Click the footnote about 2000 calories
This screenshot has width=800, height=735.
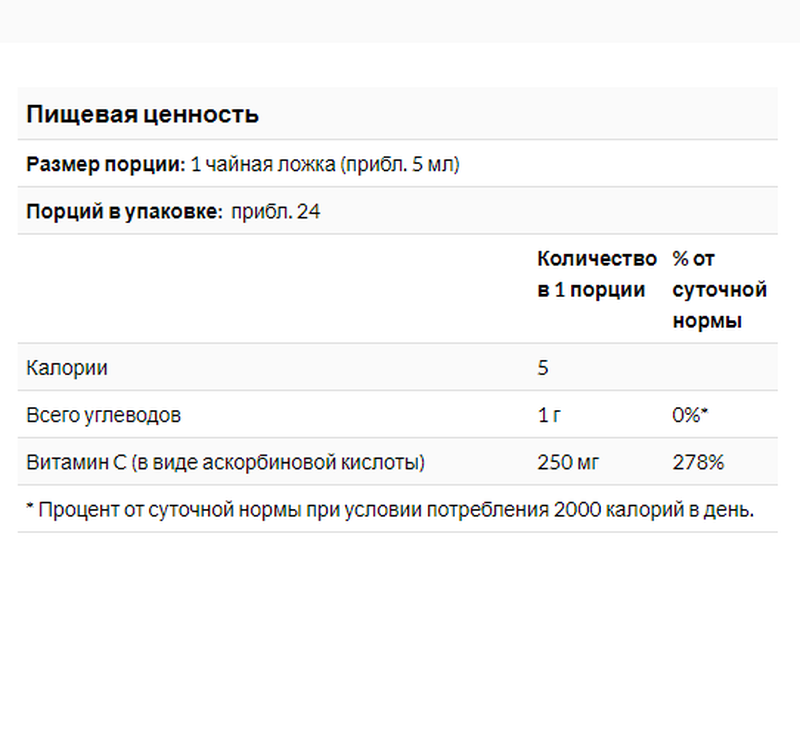coord(390,509)
